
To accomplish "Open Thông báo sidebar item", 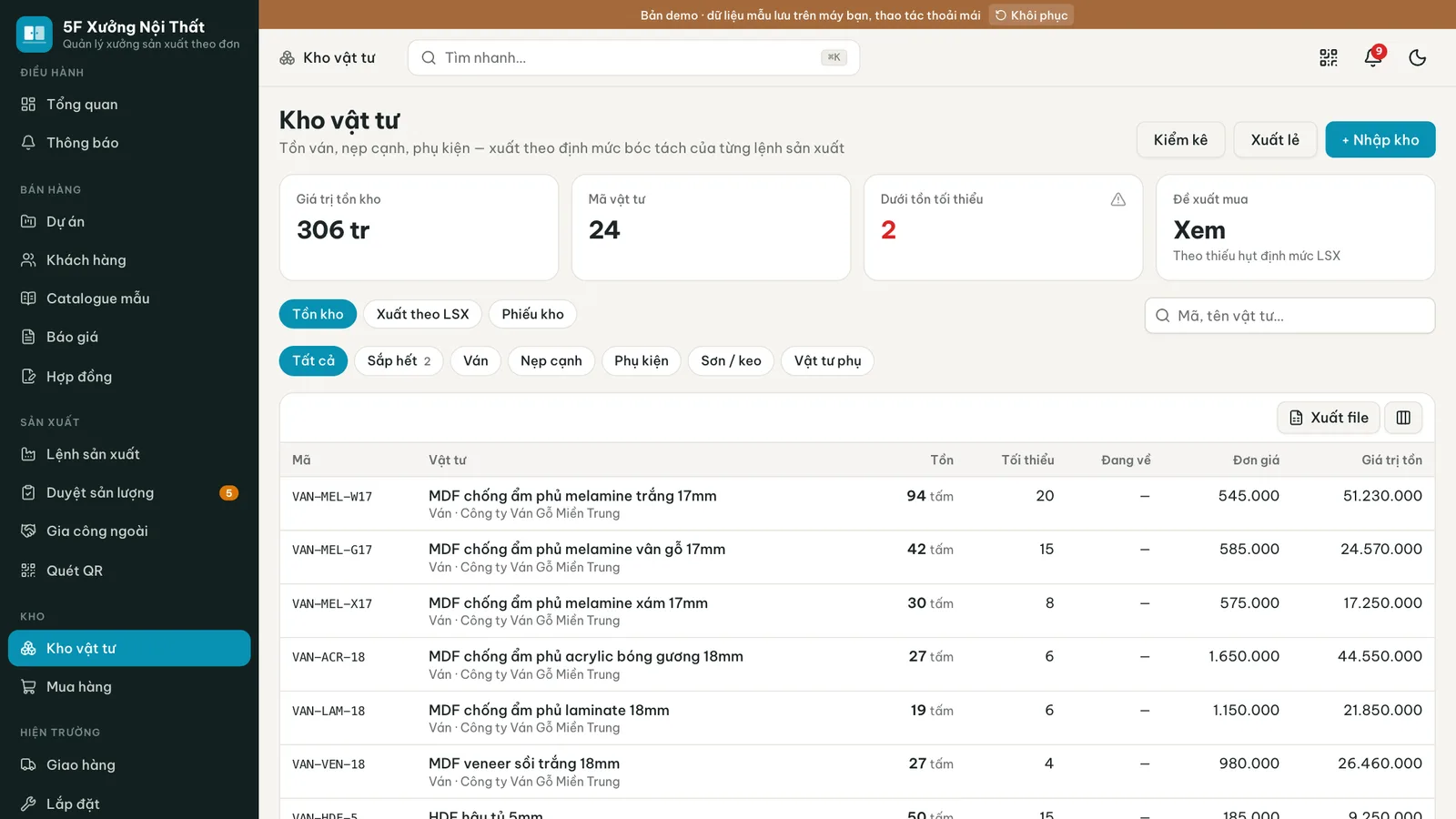I will coord(129,143).
